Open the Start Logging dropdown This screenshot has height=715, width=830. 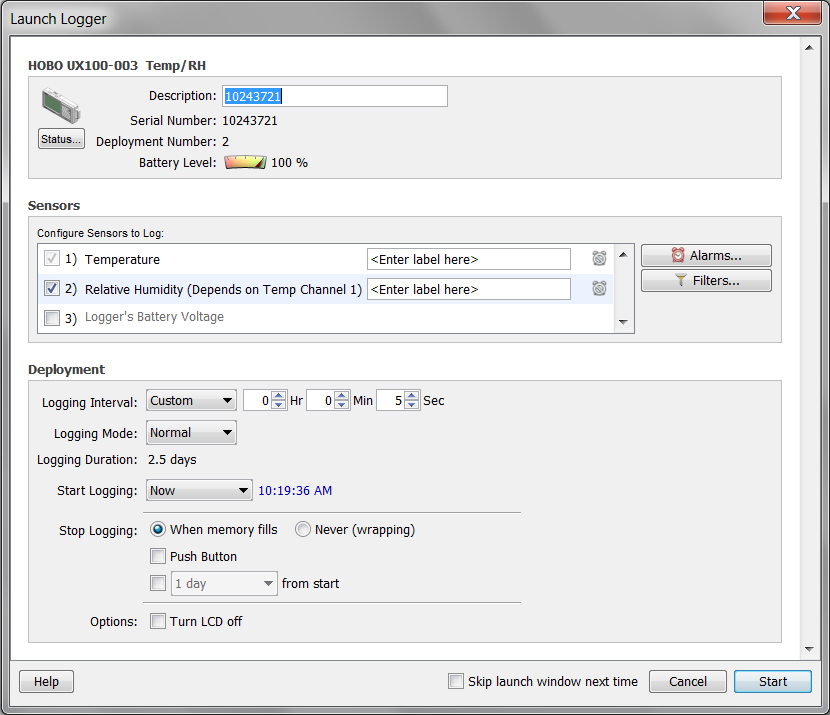tap(199, 491)
